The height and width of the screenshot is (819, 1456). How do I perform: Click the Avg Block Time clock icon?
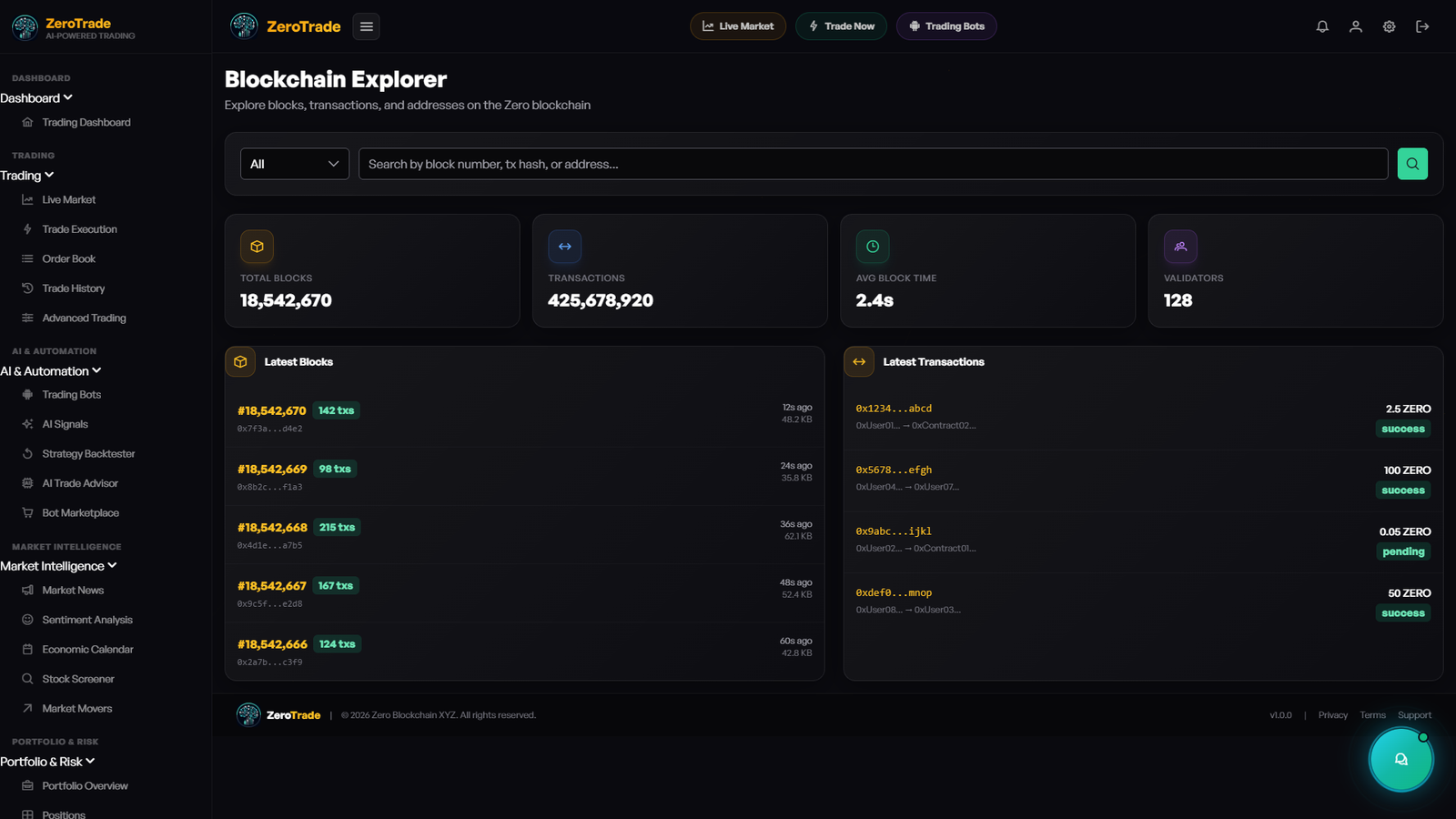point(873,247)
